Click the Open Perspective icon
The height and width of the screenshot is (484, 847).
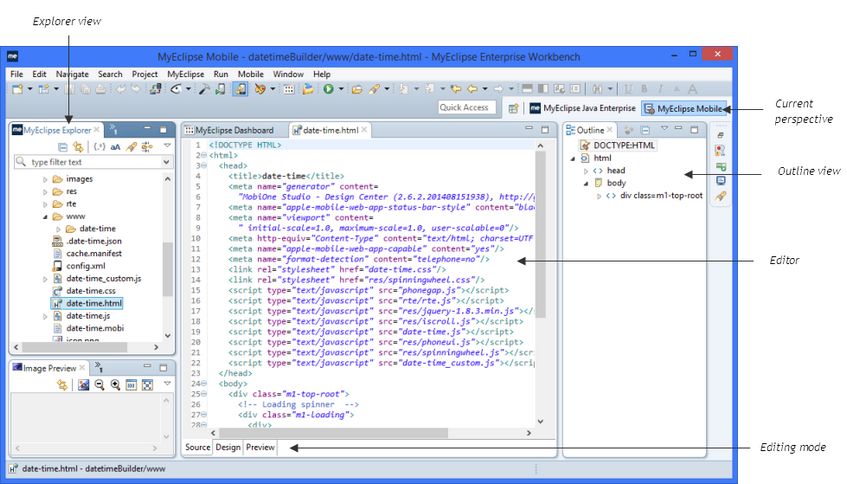click(513, 109)
